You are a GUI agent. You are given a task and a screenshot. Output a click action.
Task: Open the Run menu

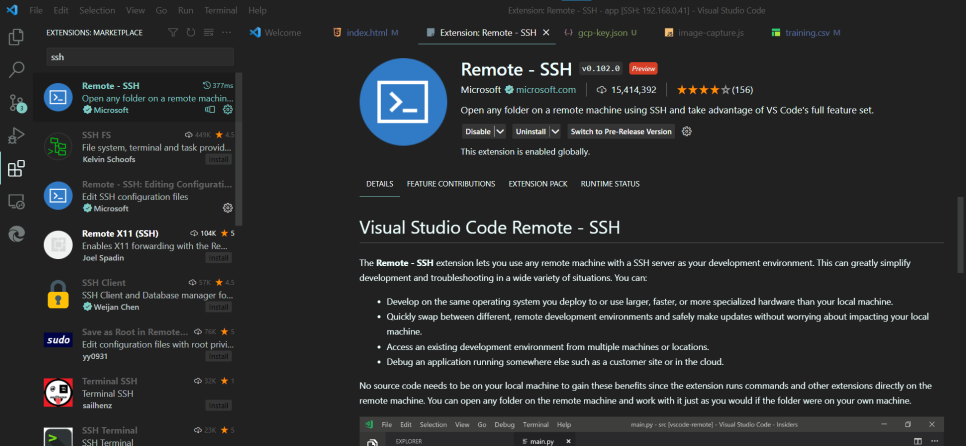coord(185,10)
